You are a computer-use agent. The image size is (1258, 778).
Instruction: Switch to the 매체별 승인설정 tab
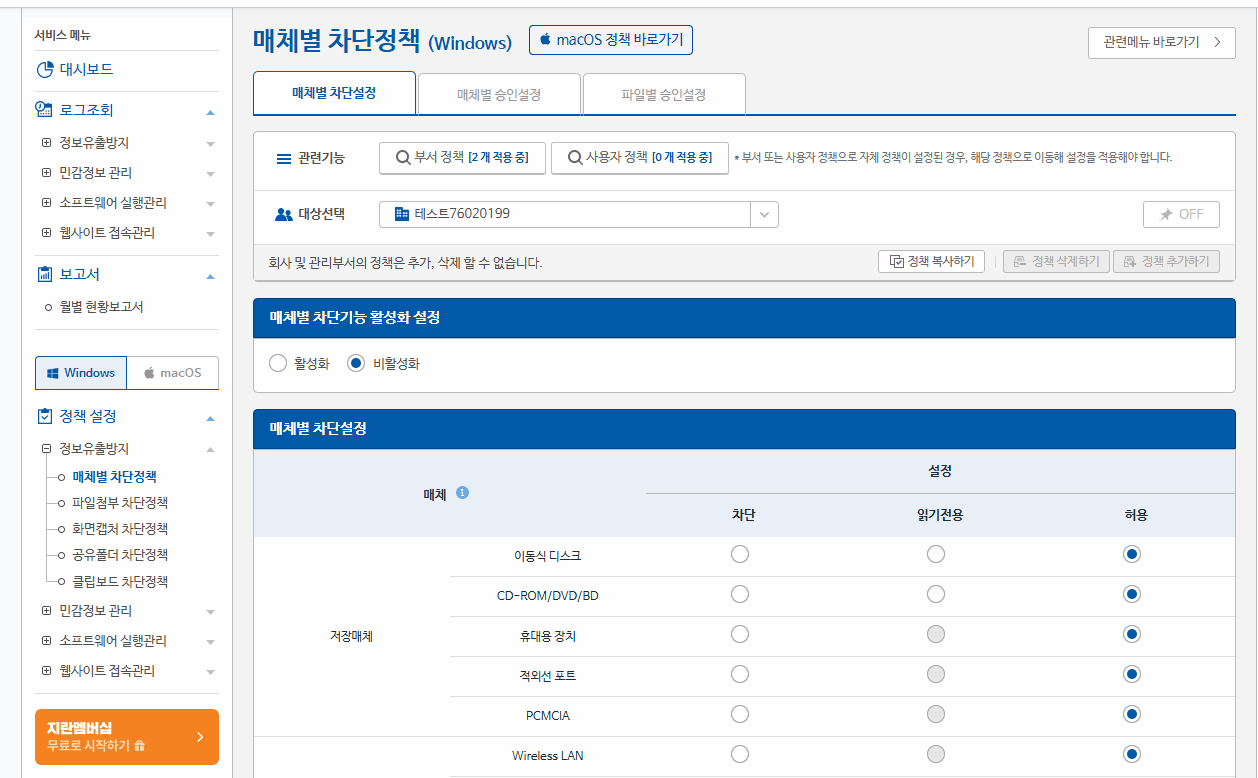click(498, 93)
